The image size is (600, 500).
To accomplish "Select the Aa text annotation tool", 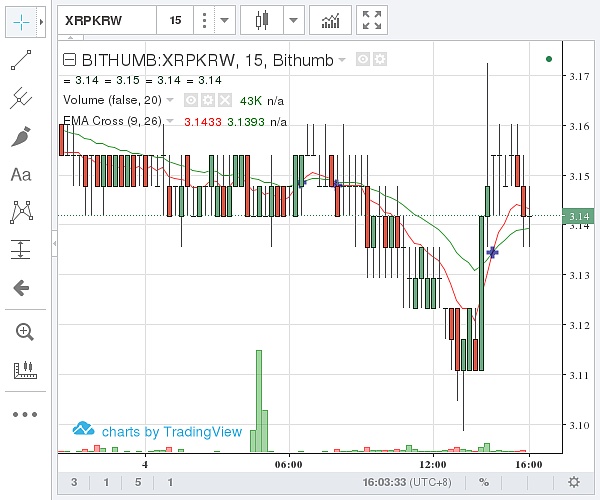I will tap(21, 174).
